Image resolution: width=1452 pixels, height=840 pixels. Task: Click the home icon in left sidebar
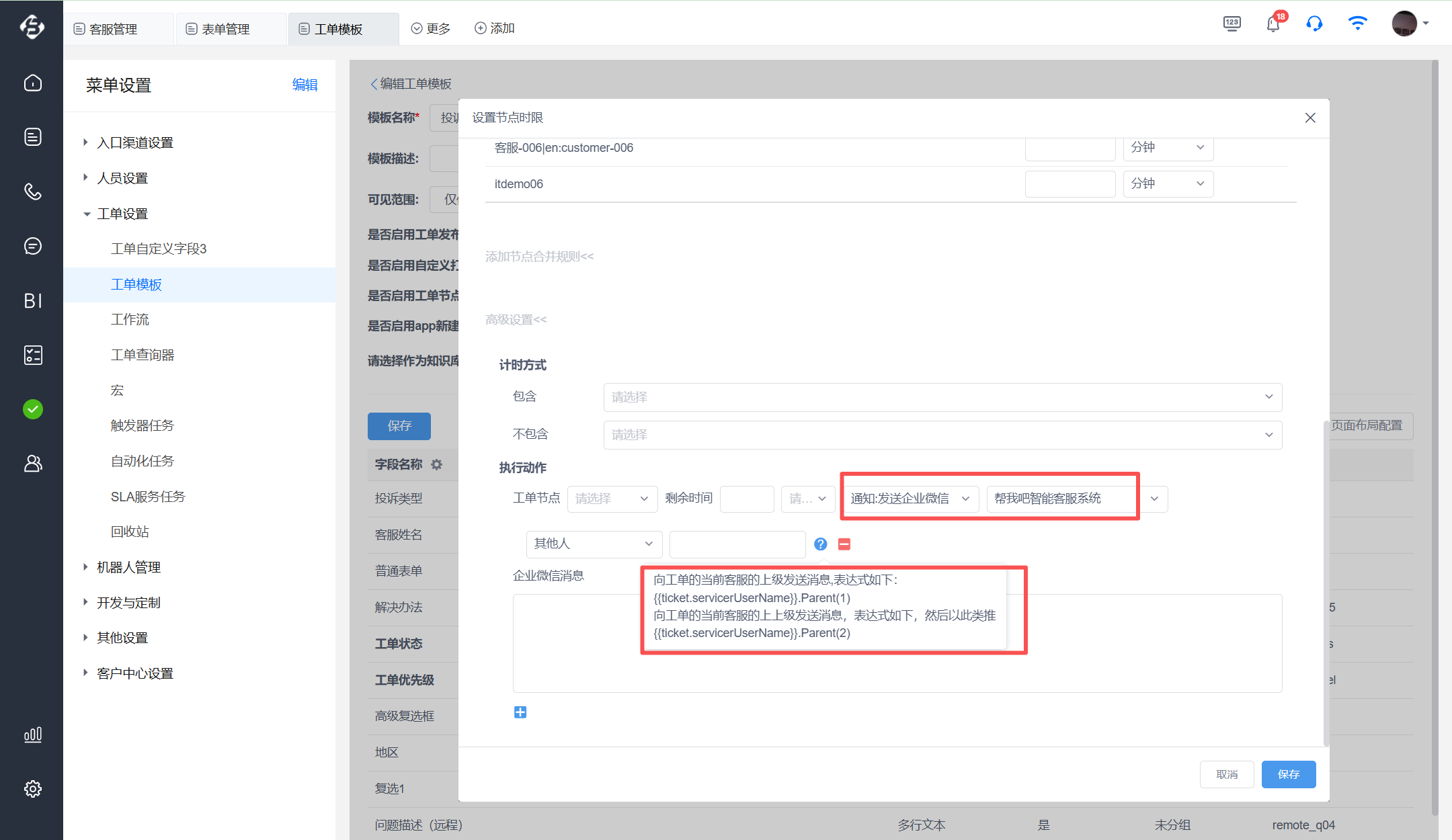point(32,83)
